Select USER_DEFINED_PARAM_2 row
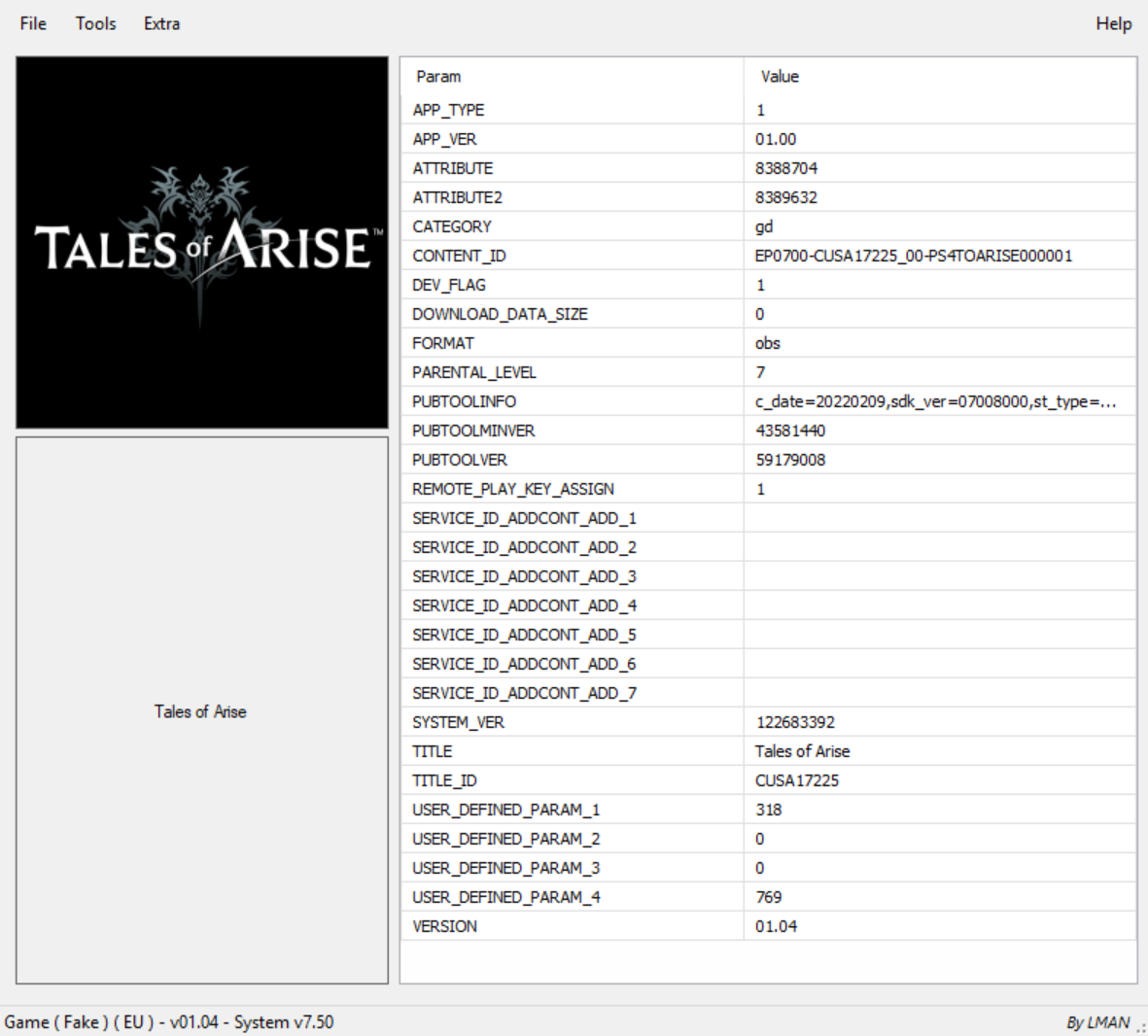Viewport: 1148px width, 1036px height. click(x=769, y=839)
